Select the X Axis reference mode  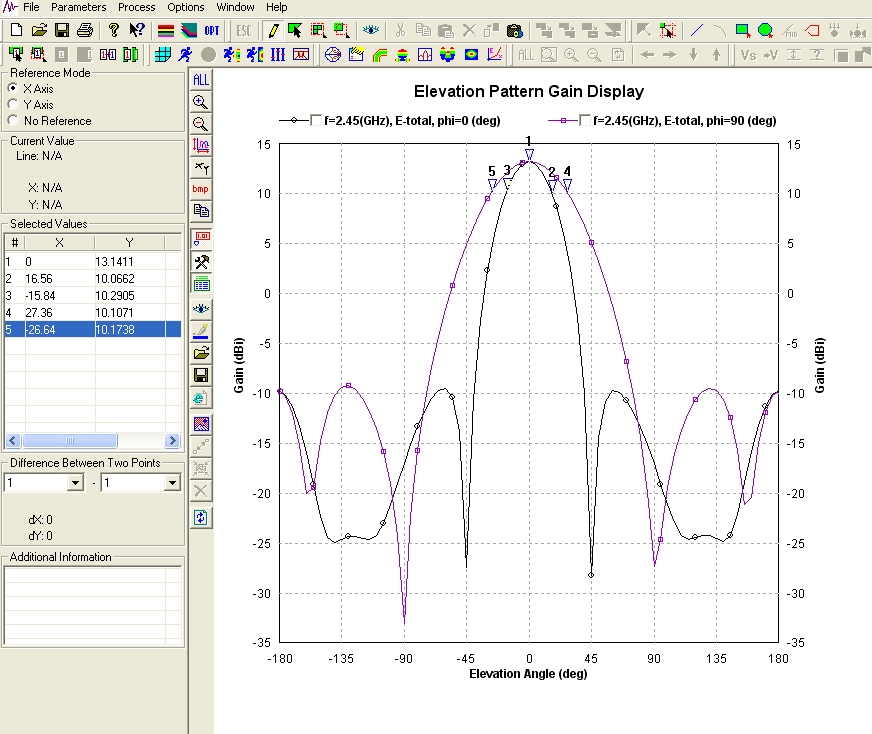(x=13, y=88)
